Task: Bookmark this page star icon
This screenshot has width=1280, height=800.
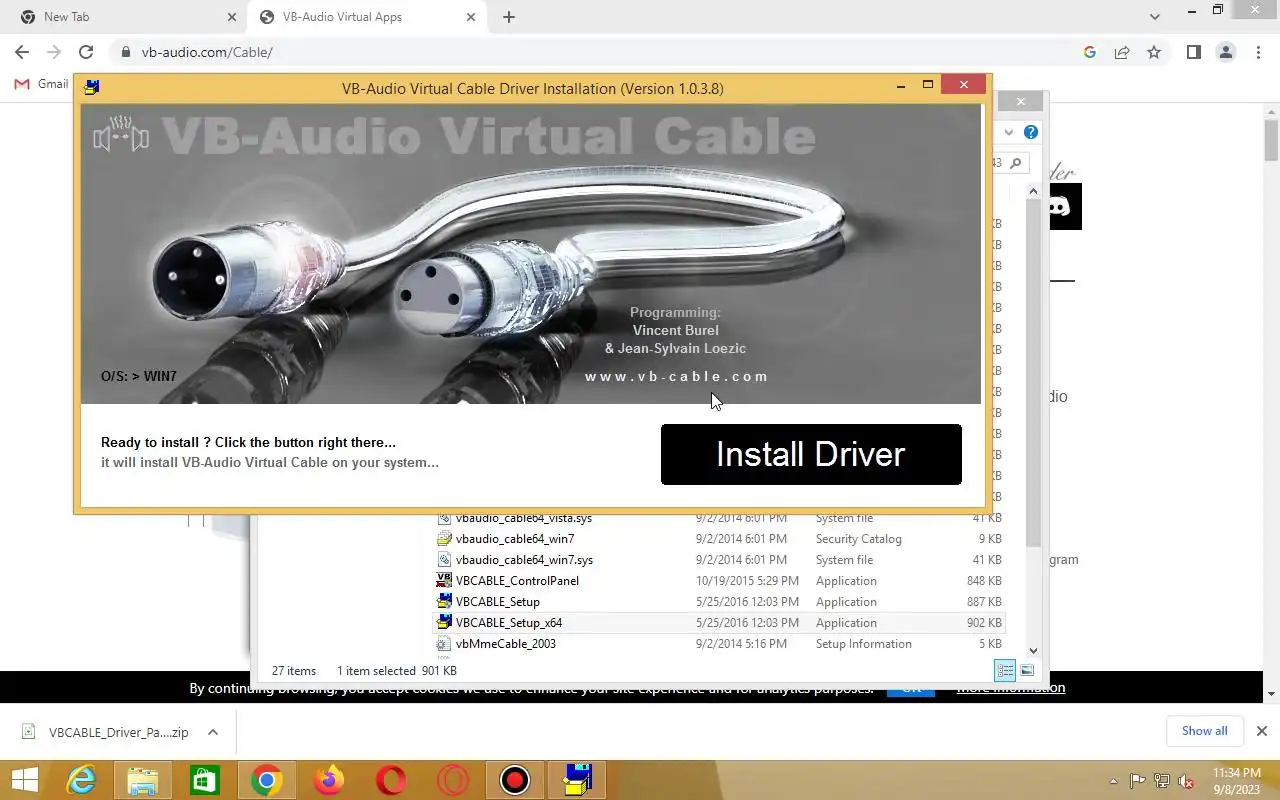Action: point(1154,52)
